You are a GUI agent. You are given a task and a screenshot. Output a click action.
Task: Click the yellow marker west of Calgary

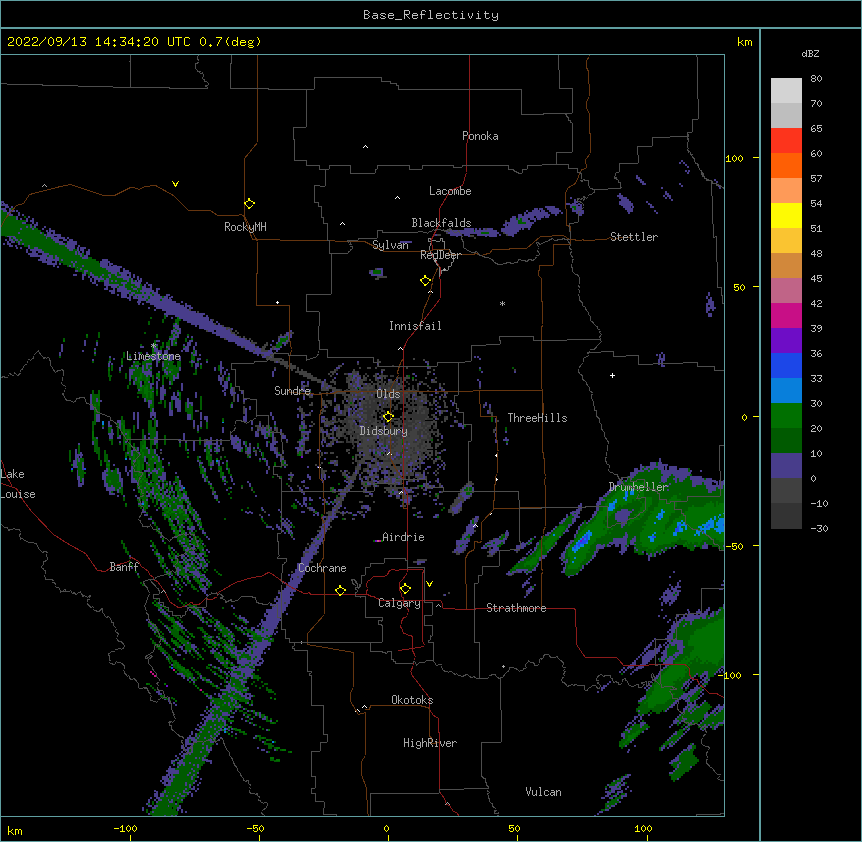340,590
